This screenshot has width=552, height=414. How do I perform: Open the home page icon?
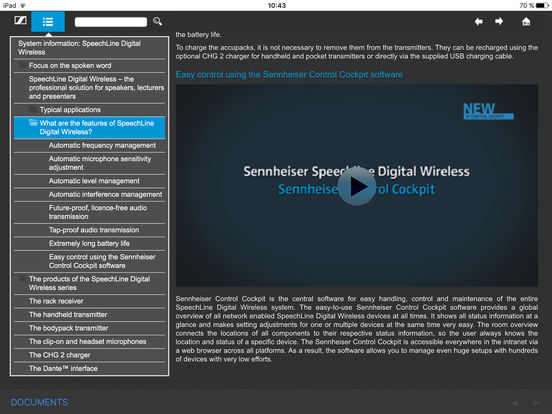coord(526,22)
